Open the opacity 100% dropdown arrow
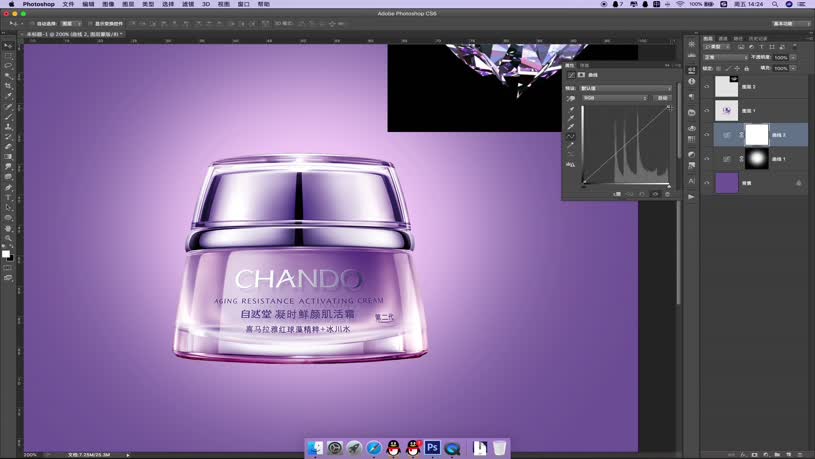815x459 pixels. (x=793, y=58)
